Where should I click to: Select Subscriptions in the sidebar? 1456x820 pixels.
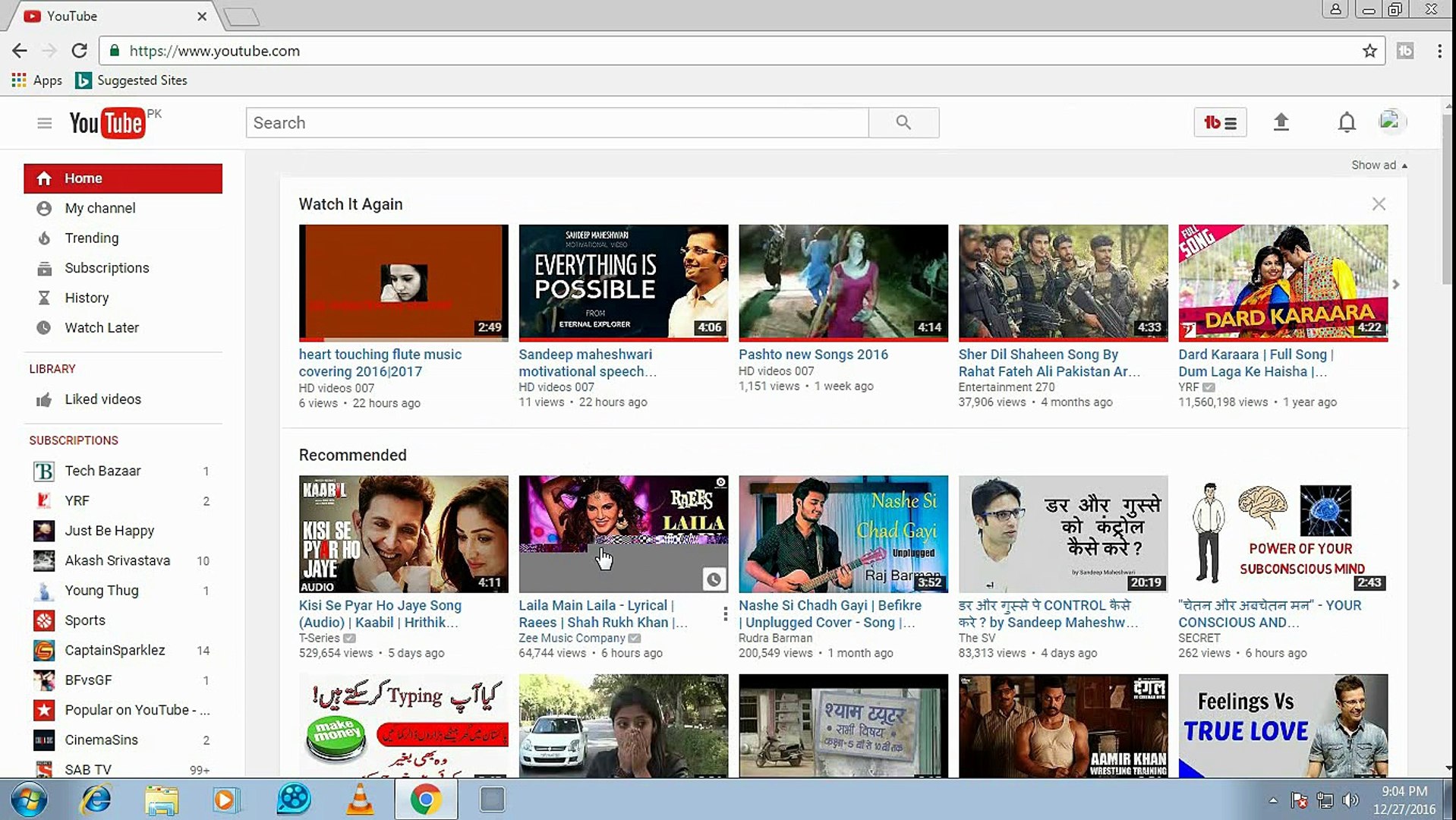pyautogui.click(x=106, y=268)
